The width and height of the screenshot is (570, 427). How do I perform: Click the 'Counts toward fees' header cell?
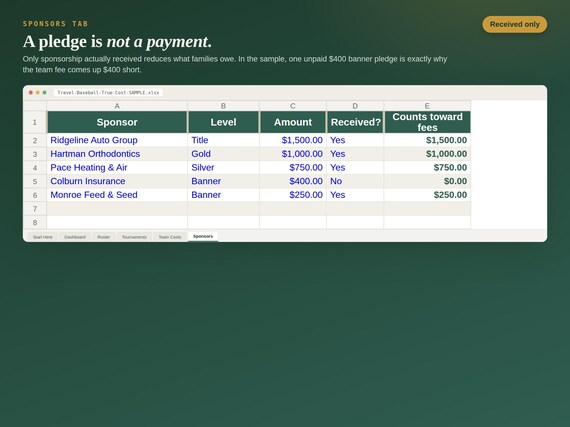(427, 122)
